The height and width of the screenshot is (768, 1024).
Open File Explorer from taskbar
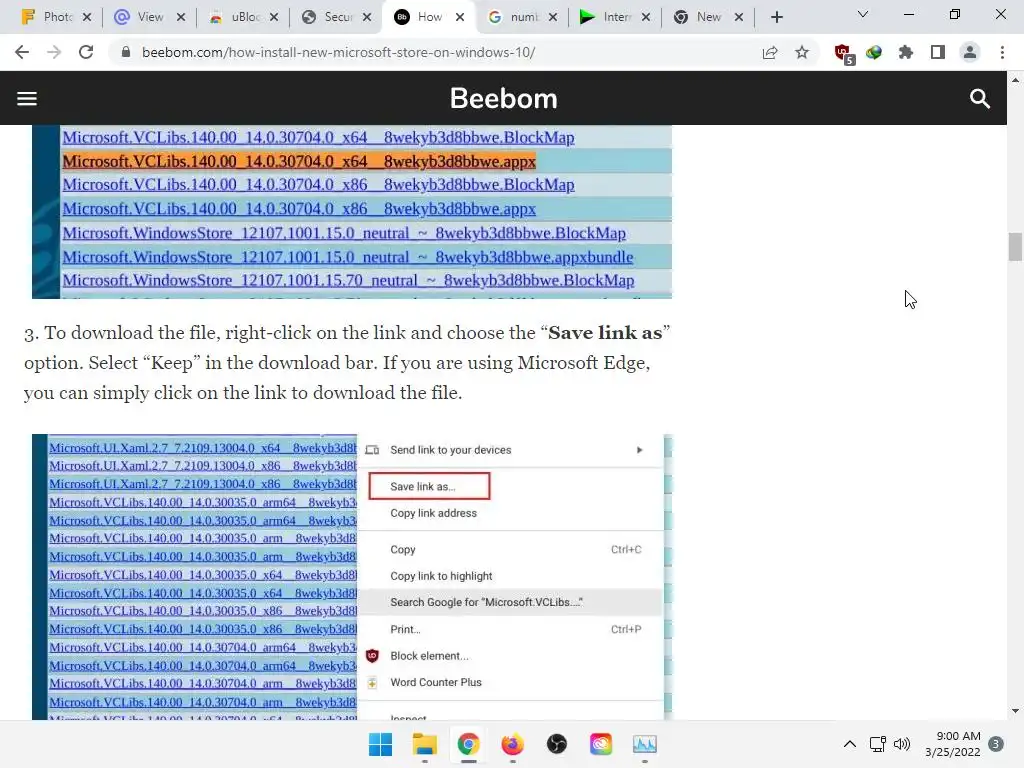point(424,744)
